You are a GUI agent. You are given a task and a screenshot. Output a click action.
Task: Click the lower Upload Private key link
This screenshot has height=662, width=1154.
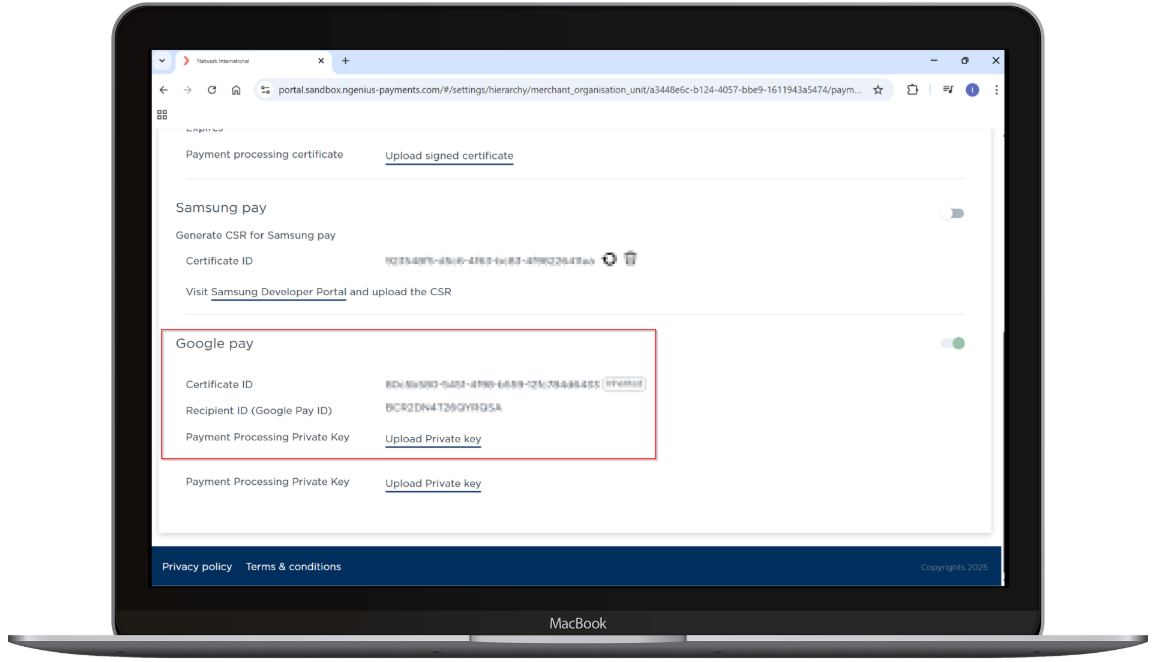(433, 484)
